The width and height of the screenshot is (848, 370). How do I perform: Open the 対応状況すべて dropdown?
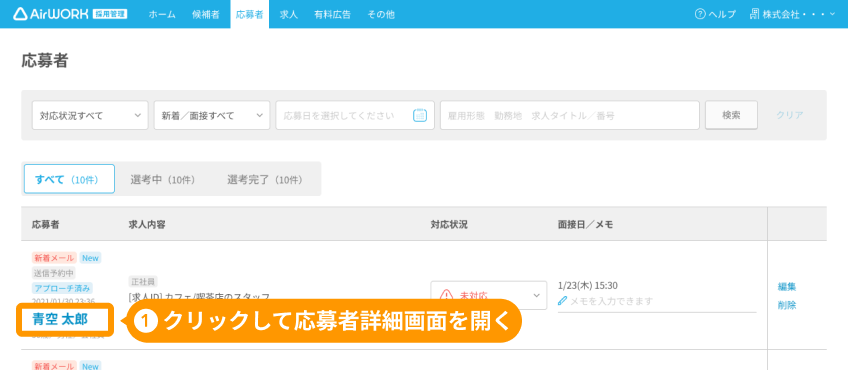coord(90,115)
